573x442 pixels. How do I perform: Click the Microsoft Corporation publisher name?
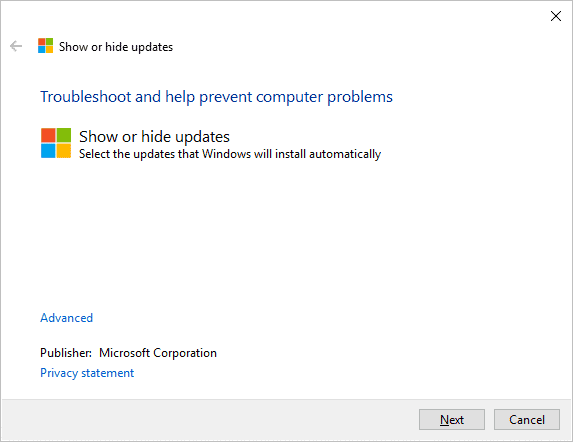click(158, 353)
